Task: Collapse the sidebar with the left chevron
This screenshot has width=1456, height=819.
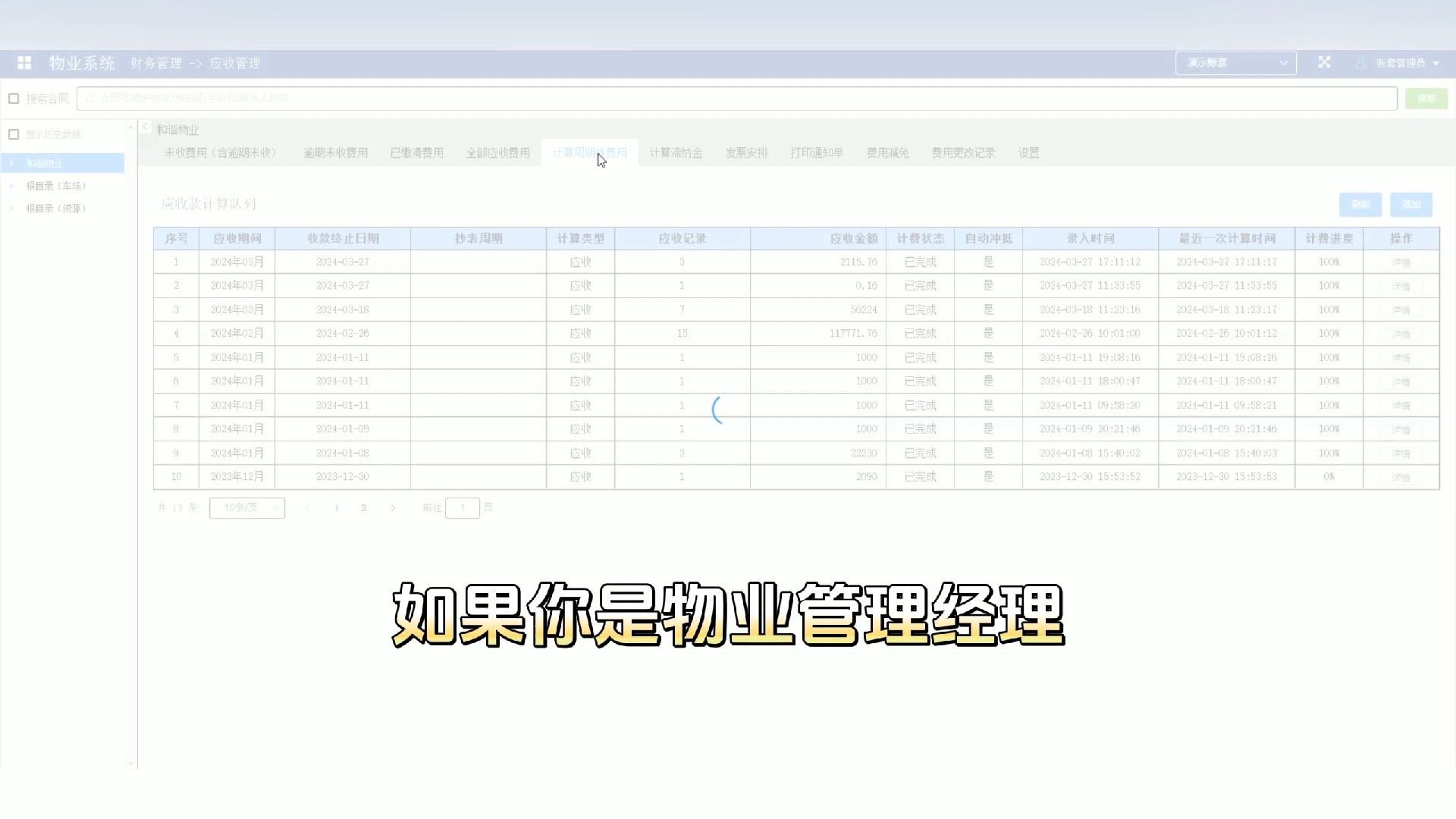Action: pos(145,127)
